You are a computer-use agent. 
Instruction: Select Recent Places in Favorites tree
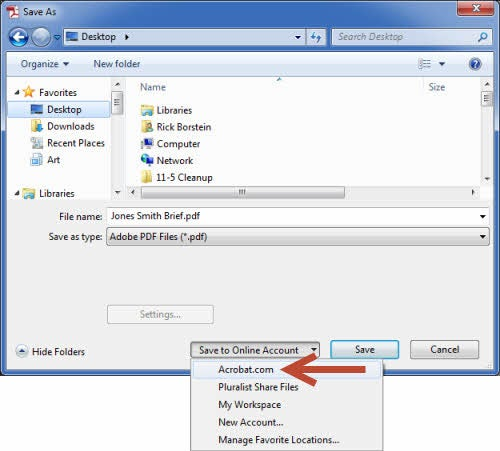(76, 143)
